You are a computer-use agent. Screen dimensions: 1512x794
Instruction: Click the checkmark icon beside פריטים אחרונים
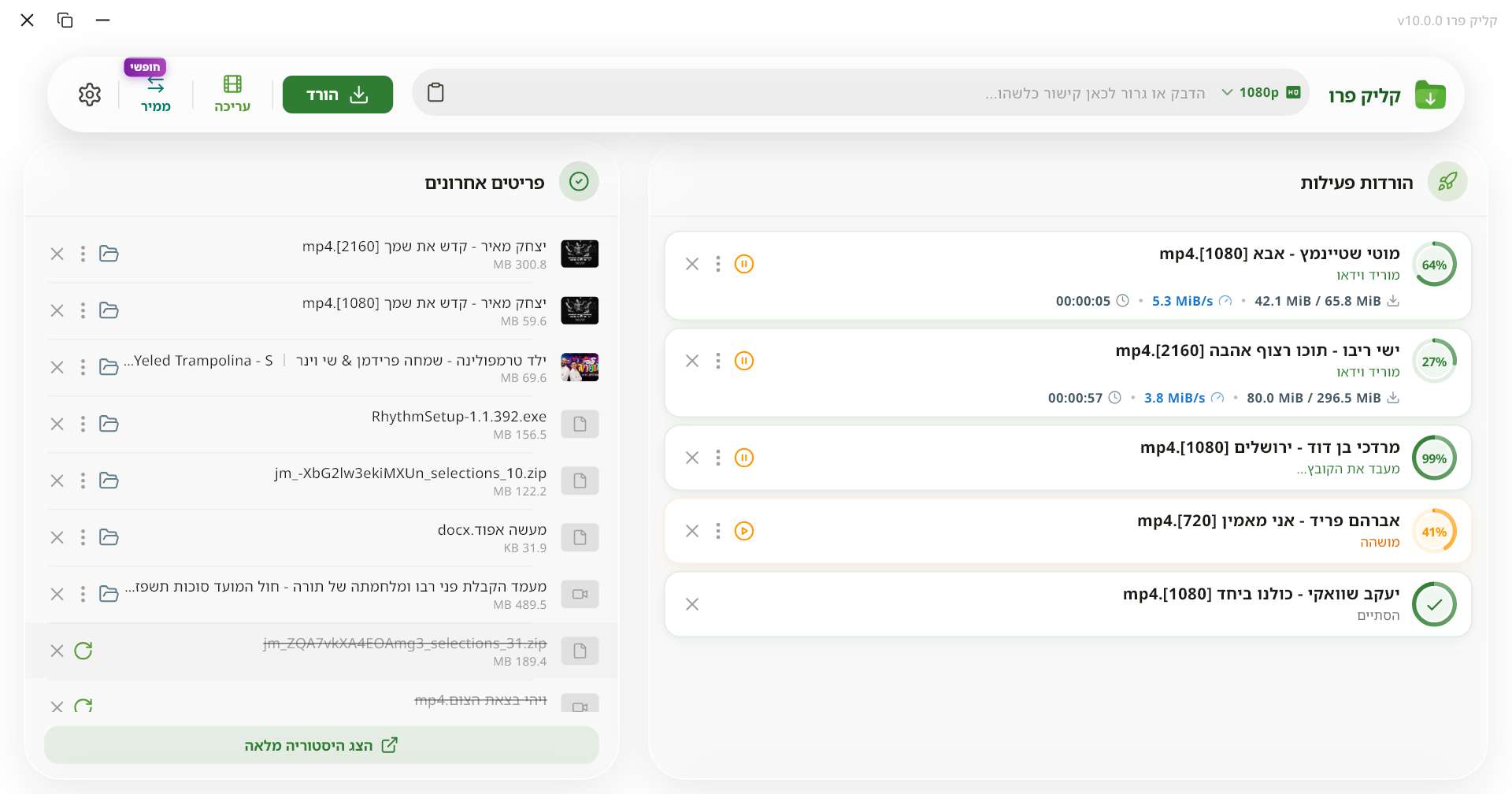[579, 182]
